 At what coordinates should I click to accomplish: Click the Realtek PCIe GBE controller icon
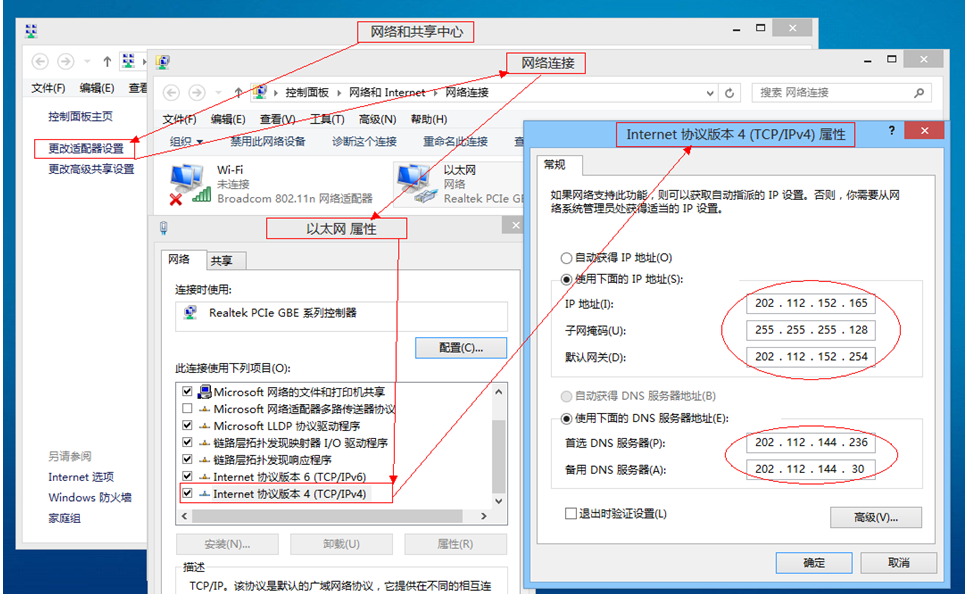pos(191,313)
